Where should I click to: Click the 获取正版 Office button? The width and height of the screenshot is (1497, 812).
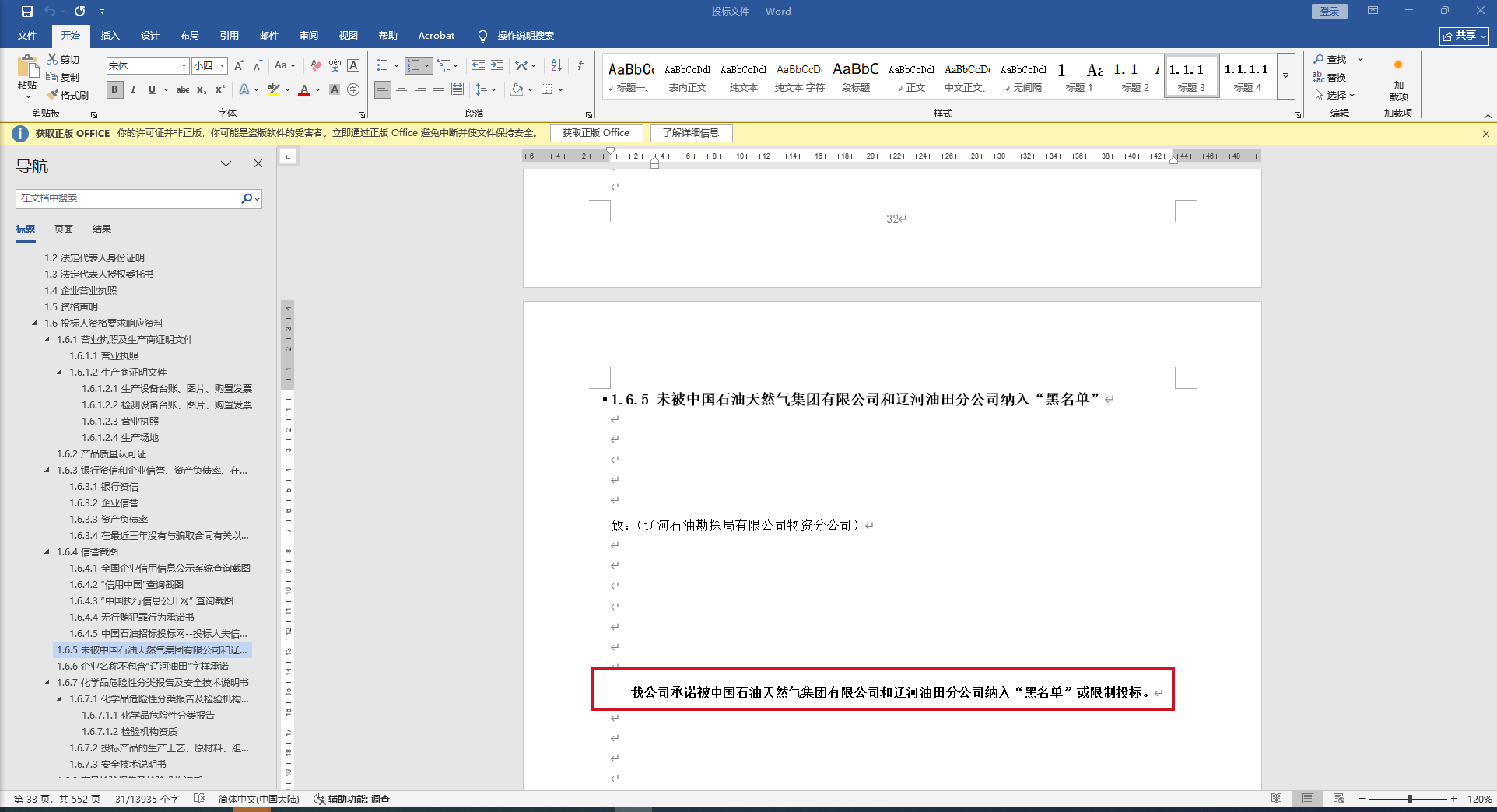click(x=595, y=133)
